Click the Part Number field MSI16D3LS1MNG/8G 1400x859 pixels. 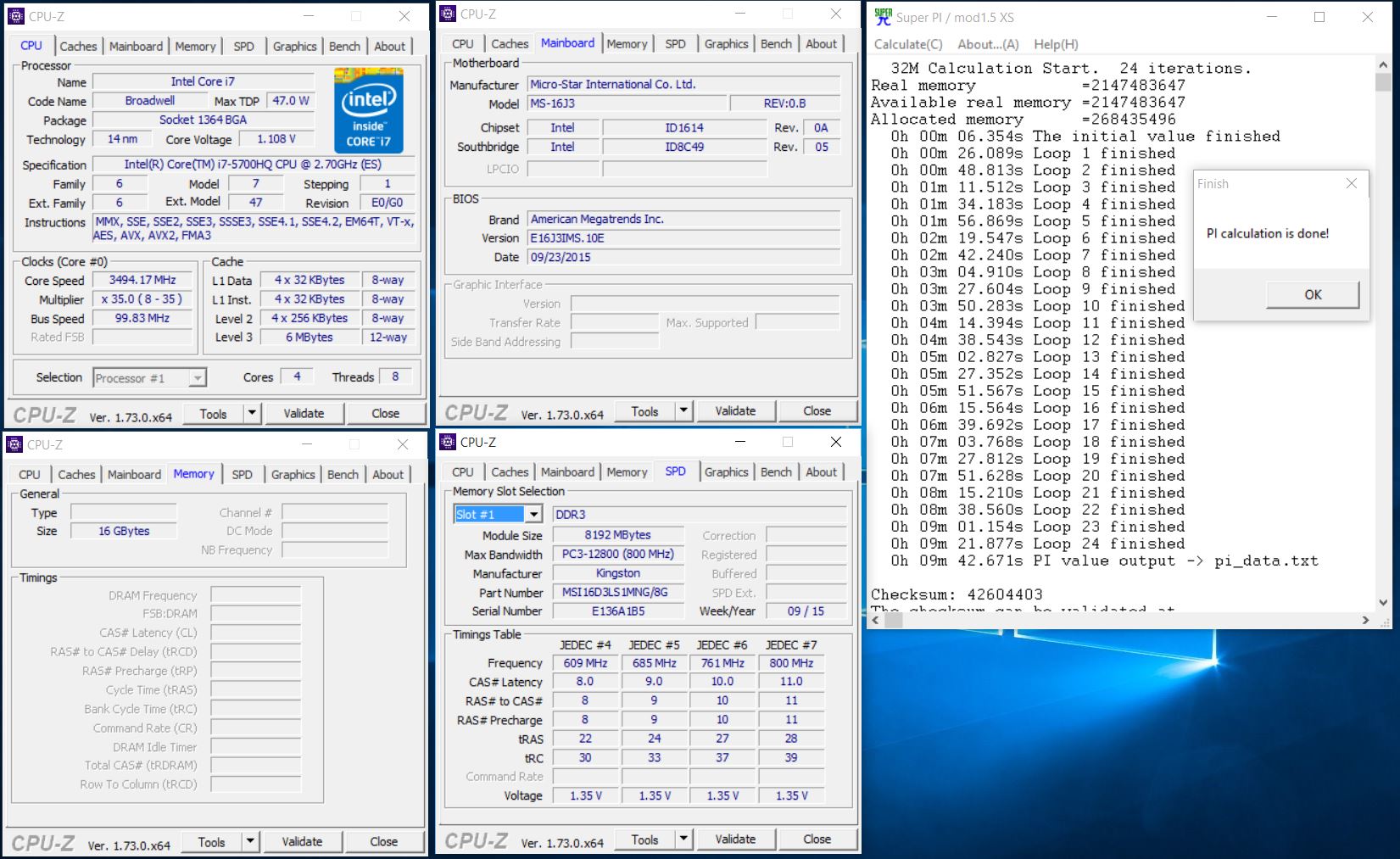pyautogui.click(x=618, y=593)
